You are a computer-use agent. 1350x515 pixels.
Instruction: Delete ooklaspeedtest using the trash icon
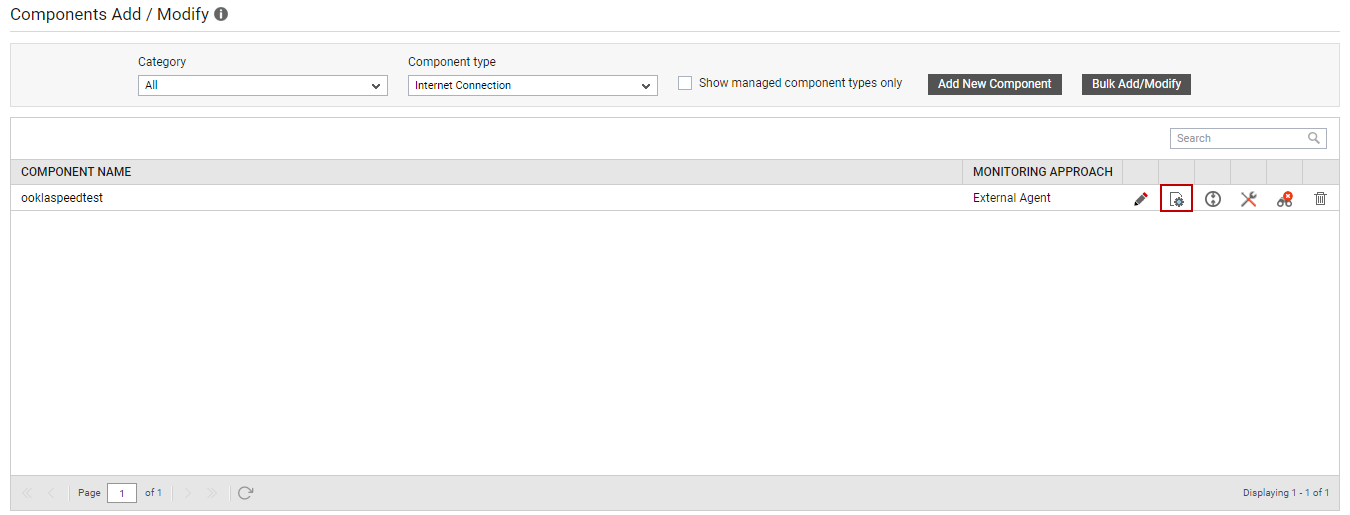[1320, 199]
